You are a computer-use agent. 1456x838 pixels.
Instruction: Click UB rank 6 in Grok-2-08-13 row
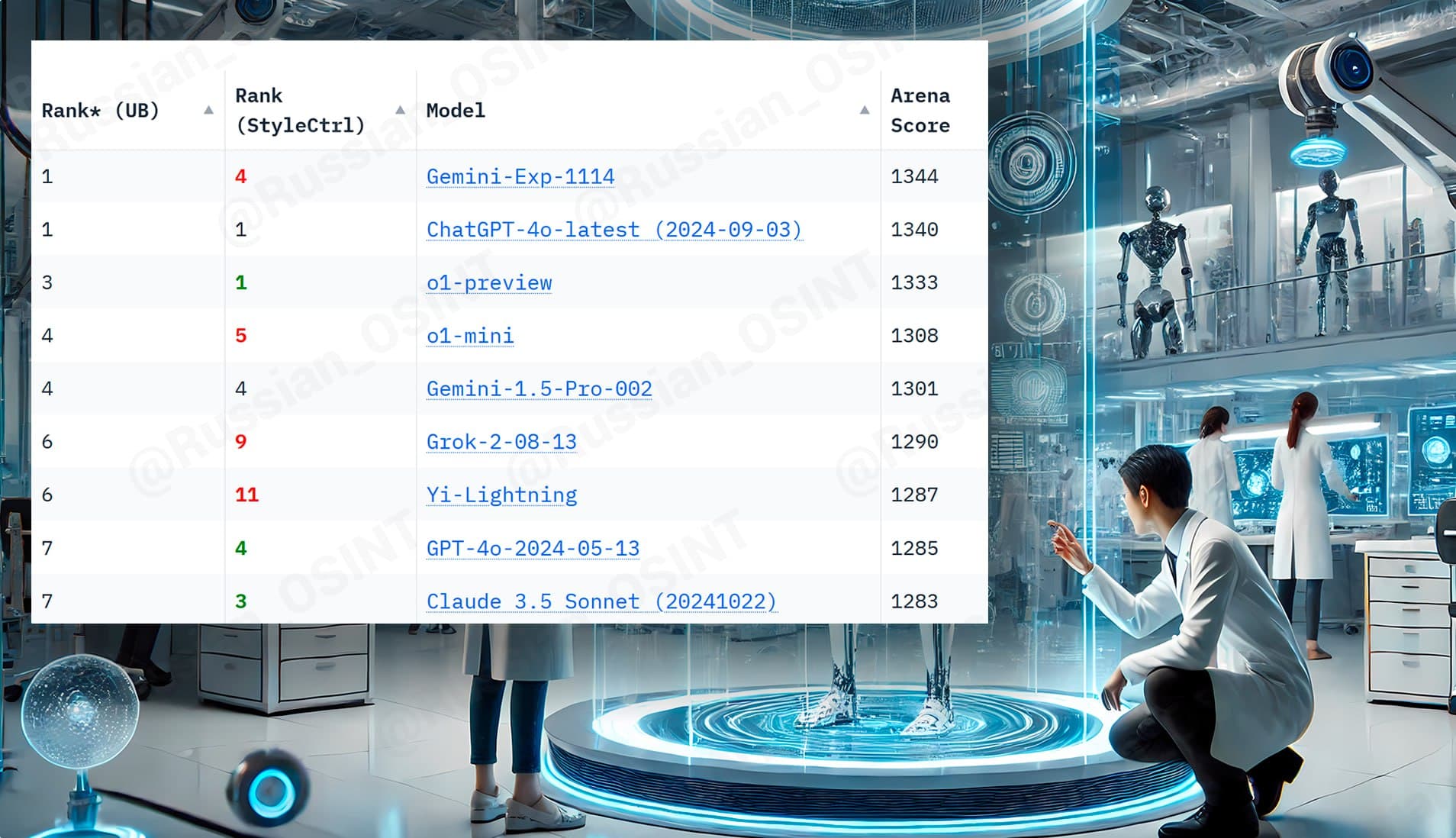click(x=47, y=442)
